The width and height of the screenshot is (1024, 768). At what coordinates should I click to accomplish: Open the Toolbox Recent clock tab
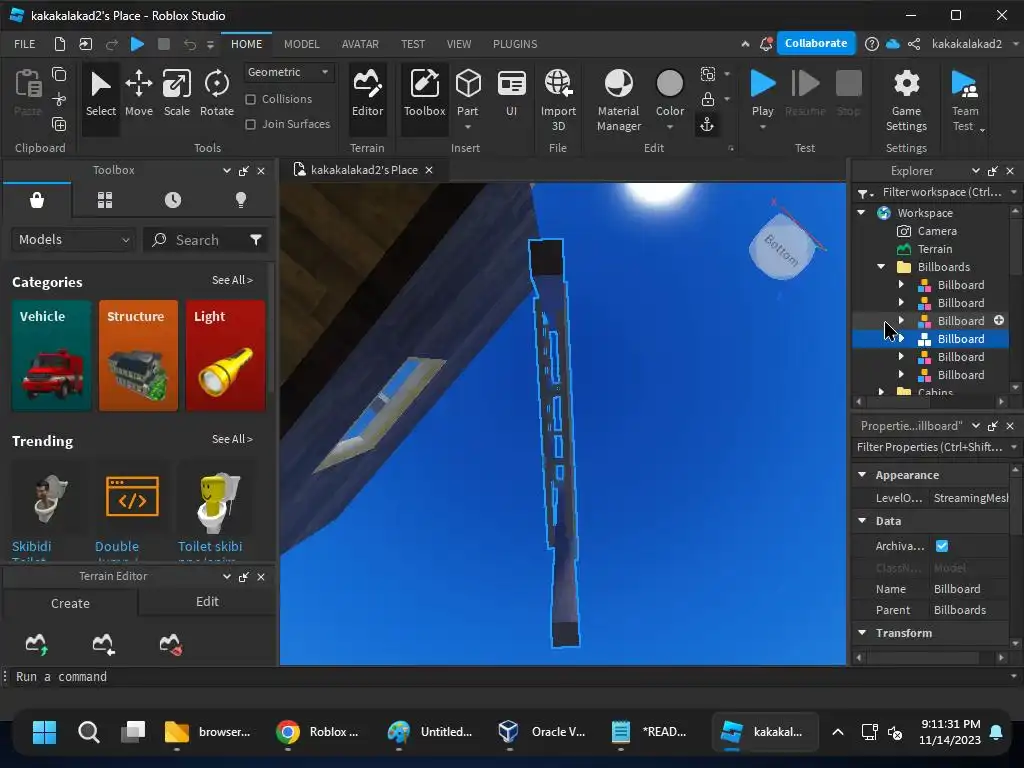(x=173, y=200)
